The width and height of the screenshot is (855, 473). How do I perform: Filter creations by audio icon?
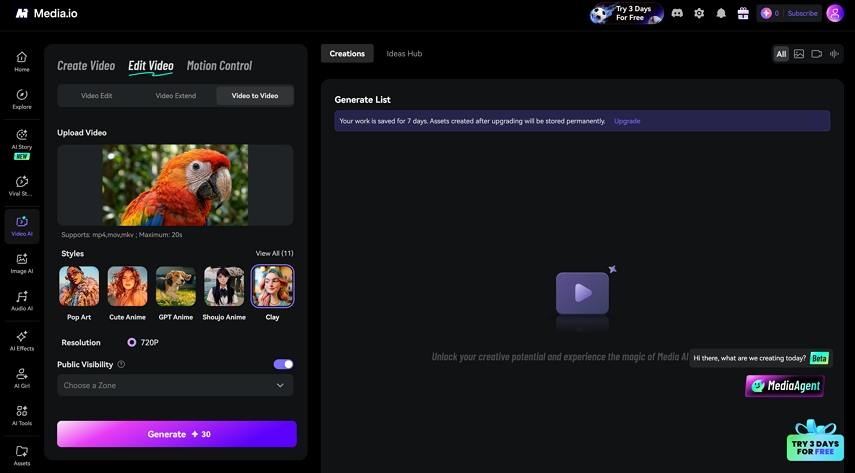pyautogui.click(x=834, y=53)
